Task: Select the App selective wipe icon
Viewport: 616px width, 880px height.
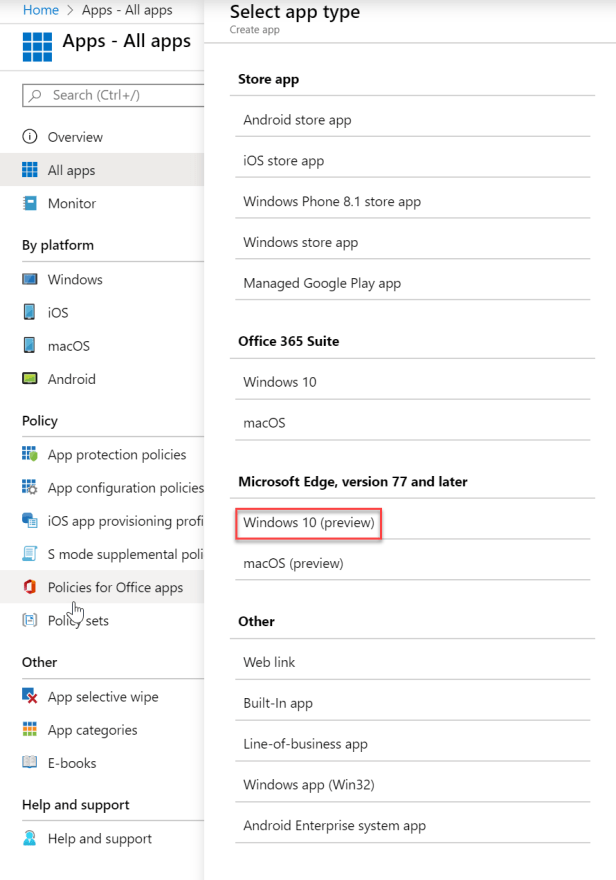Action: click(30, 696)
